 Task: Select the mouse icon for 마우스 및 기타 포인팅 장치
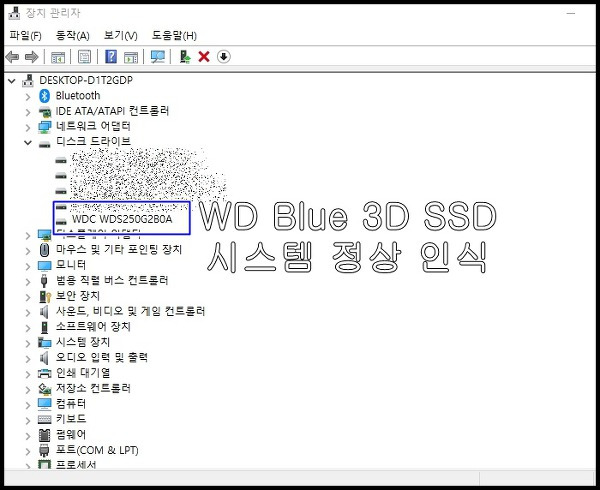coord(44,250)
